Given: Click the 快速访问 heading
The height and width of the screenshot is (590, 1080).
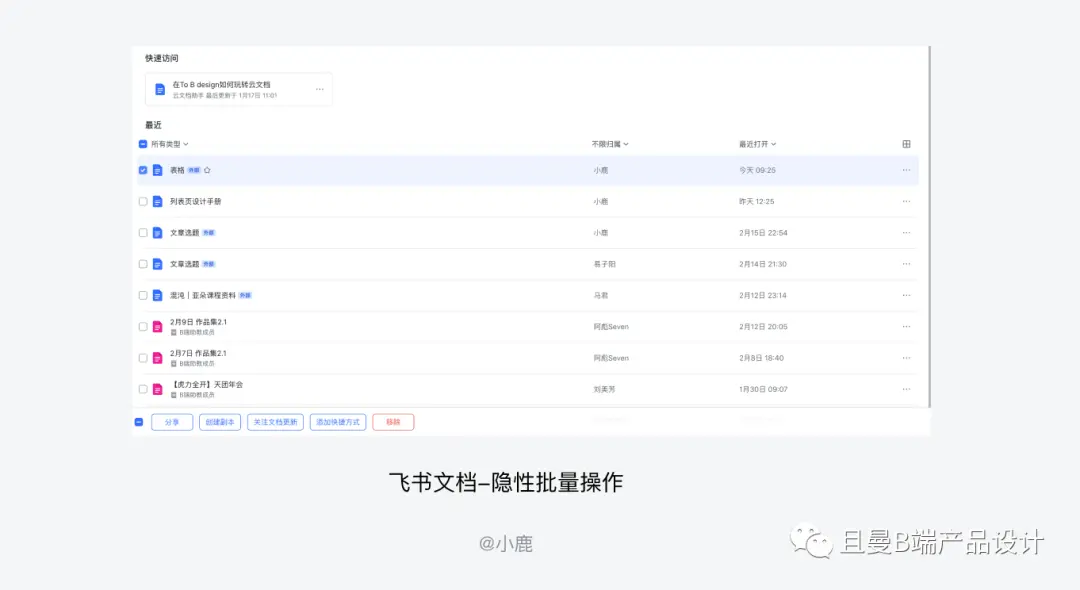Looking at the screenshot, I should point(162,58).
